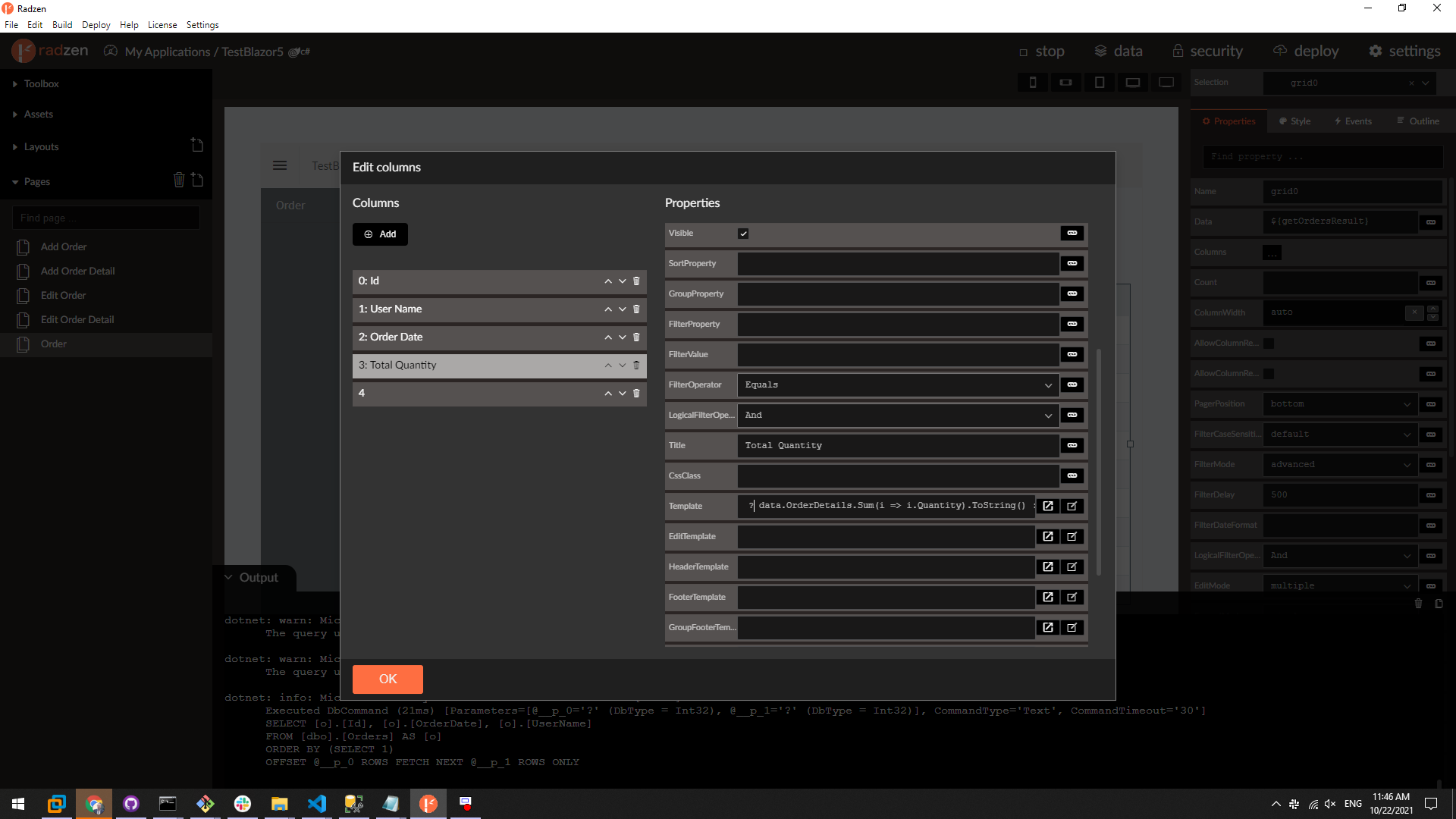The width and height of the screenshot is (1456, 819).
Task: Open Visual Studio Code from the taskbar
Action: [x=317, y=803]
